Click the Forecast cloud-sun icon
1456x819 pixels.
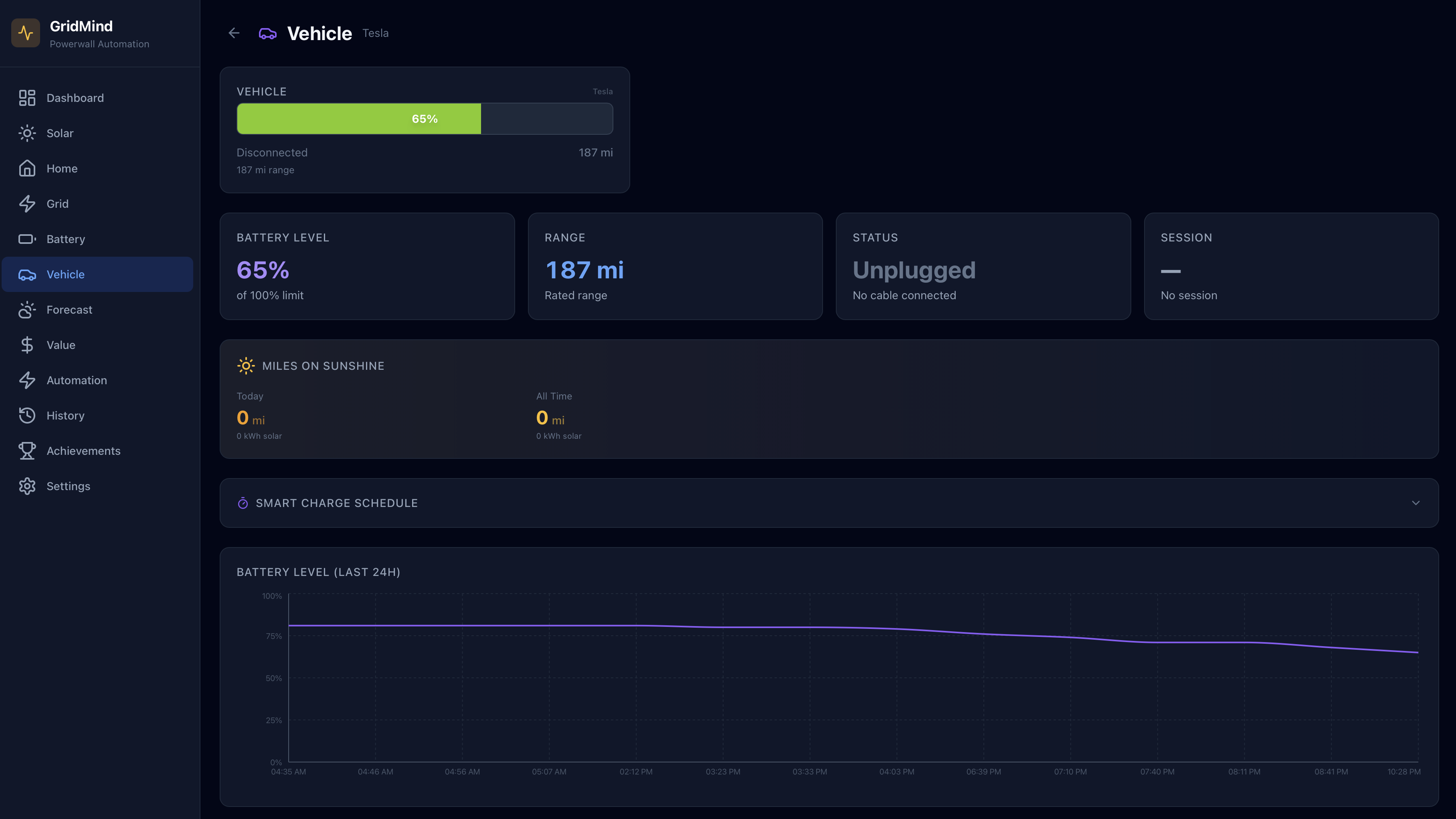26,310
